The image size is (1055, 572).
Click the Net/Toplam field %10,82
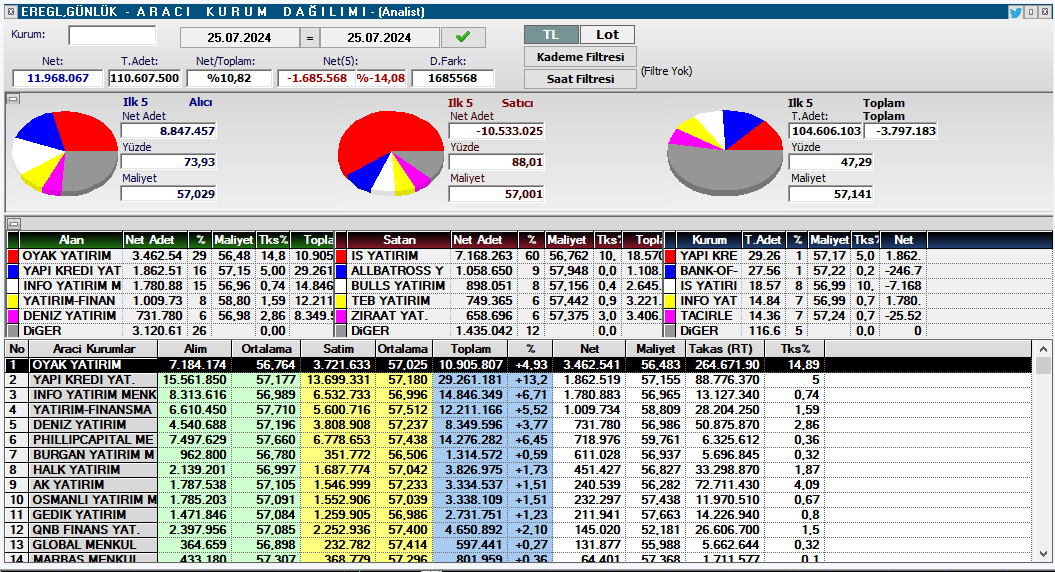tap(229, 78)
